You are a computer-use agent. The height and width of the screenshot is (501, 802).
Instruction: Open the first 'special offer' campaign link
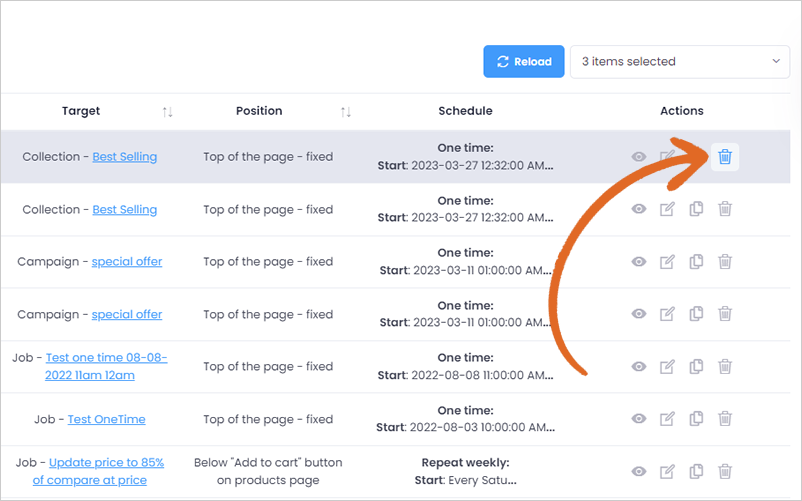point(127,261)
